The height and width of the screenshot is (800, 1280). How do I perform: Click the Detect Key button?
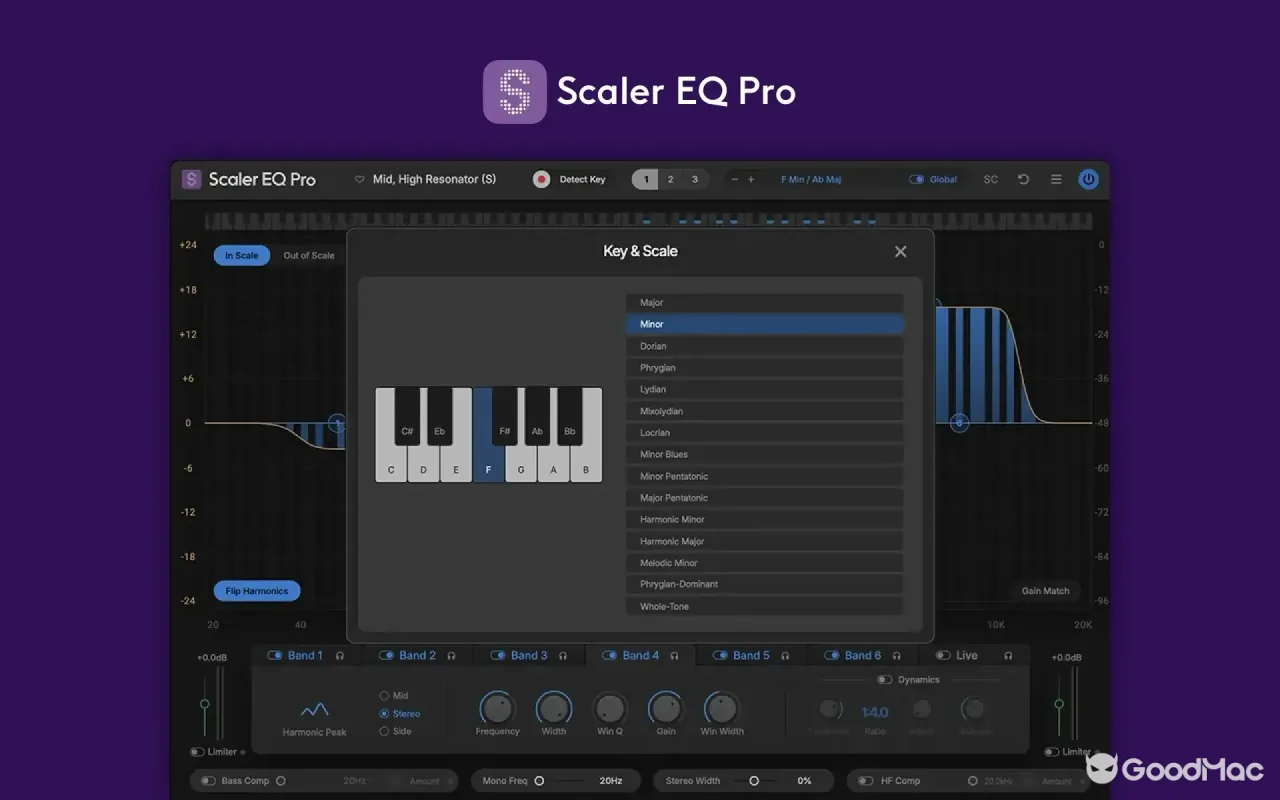coord(582,180)
